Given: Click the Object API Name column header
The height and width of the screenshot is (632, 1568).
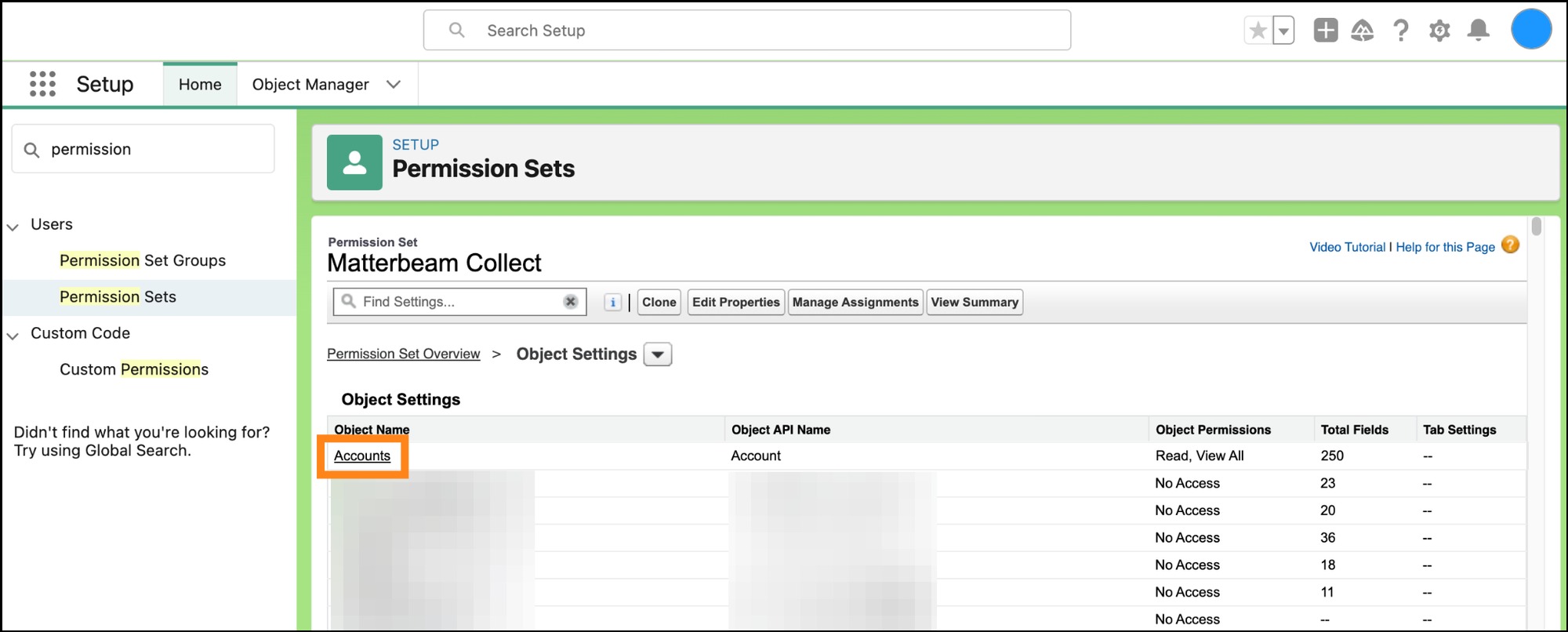Looking at the screenshot, I should [x=781, y=430].
